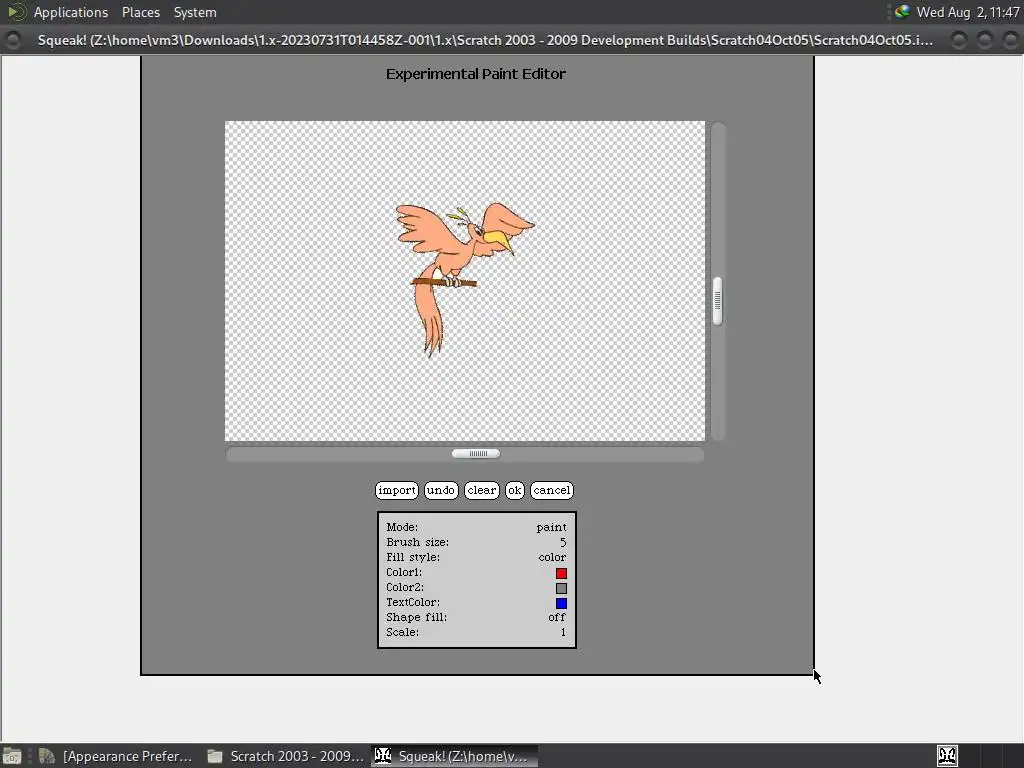Click the 'Fill style:' label

pyautogui.click(x=413, y=557)
